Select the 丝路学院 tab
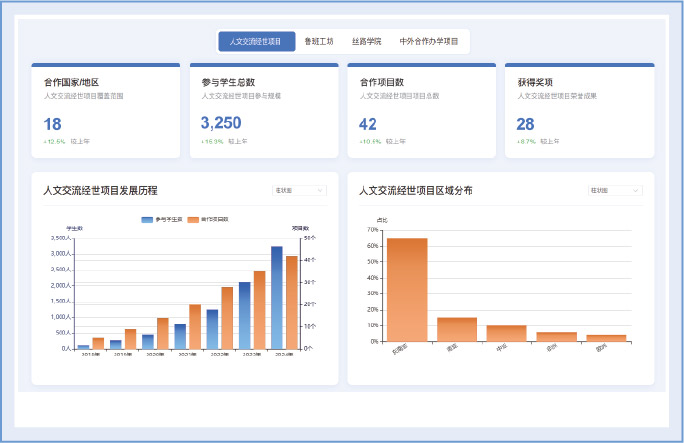This screenshot has height=443, width=684. (x=366, y=42)
